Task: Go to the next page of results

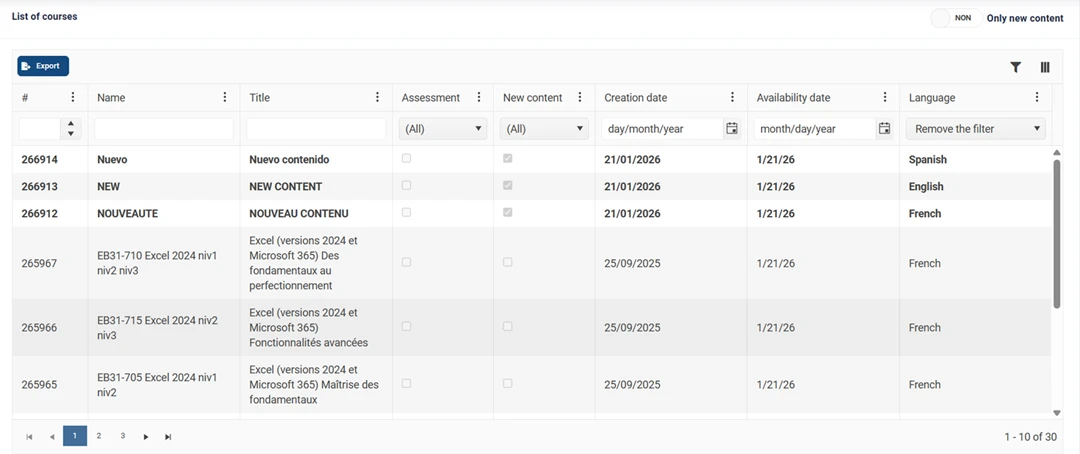Action: [145, 437]
